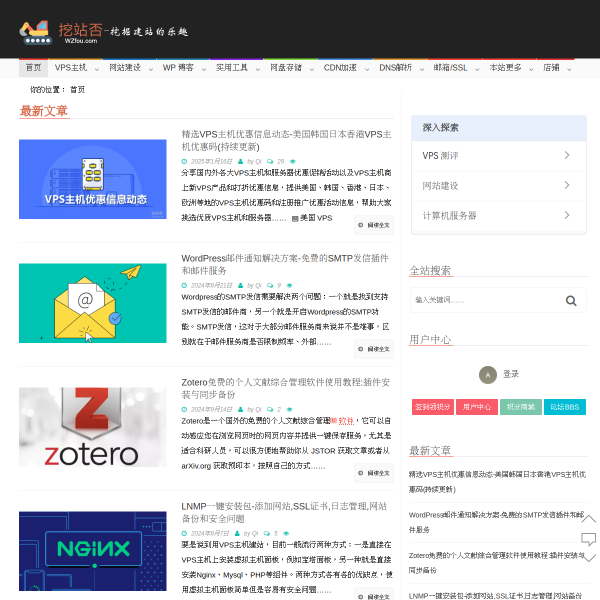600x600 pixels.
Task: Click the red 软件 link in Zotero excerpt
Action: (x=346, y=421)
